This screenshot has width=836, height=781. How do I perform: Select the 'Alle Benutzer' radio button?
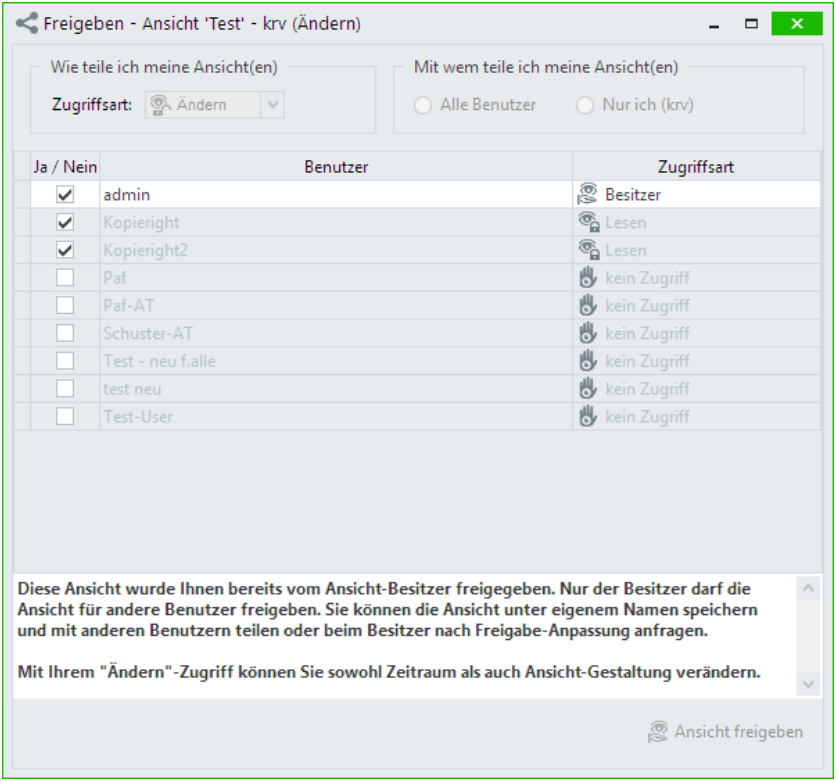tap(423, 105)
